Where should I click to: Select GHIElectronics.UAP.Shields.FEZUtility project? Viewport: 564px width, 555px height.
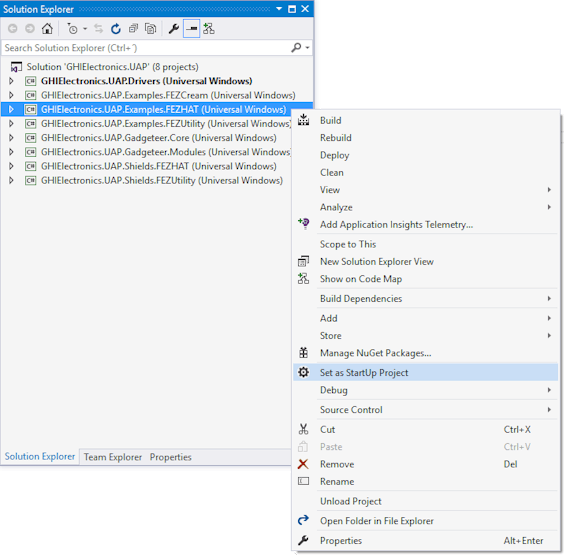(x=162, y=180)
